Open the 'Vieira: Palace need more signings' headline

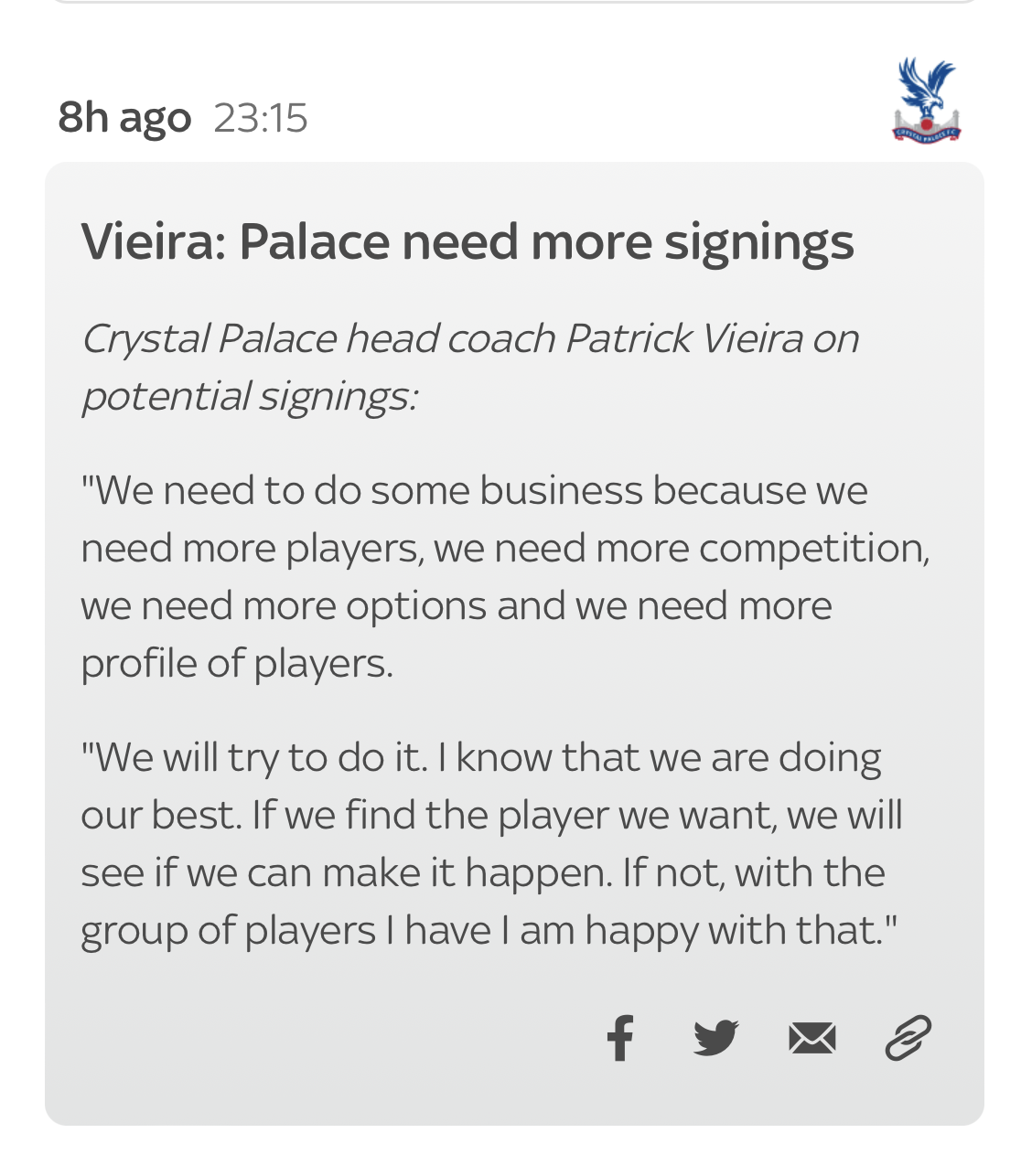point(467,242)
